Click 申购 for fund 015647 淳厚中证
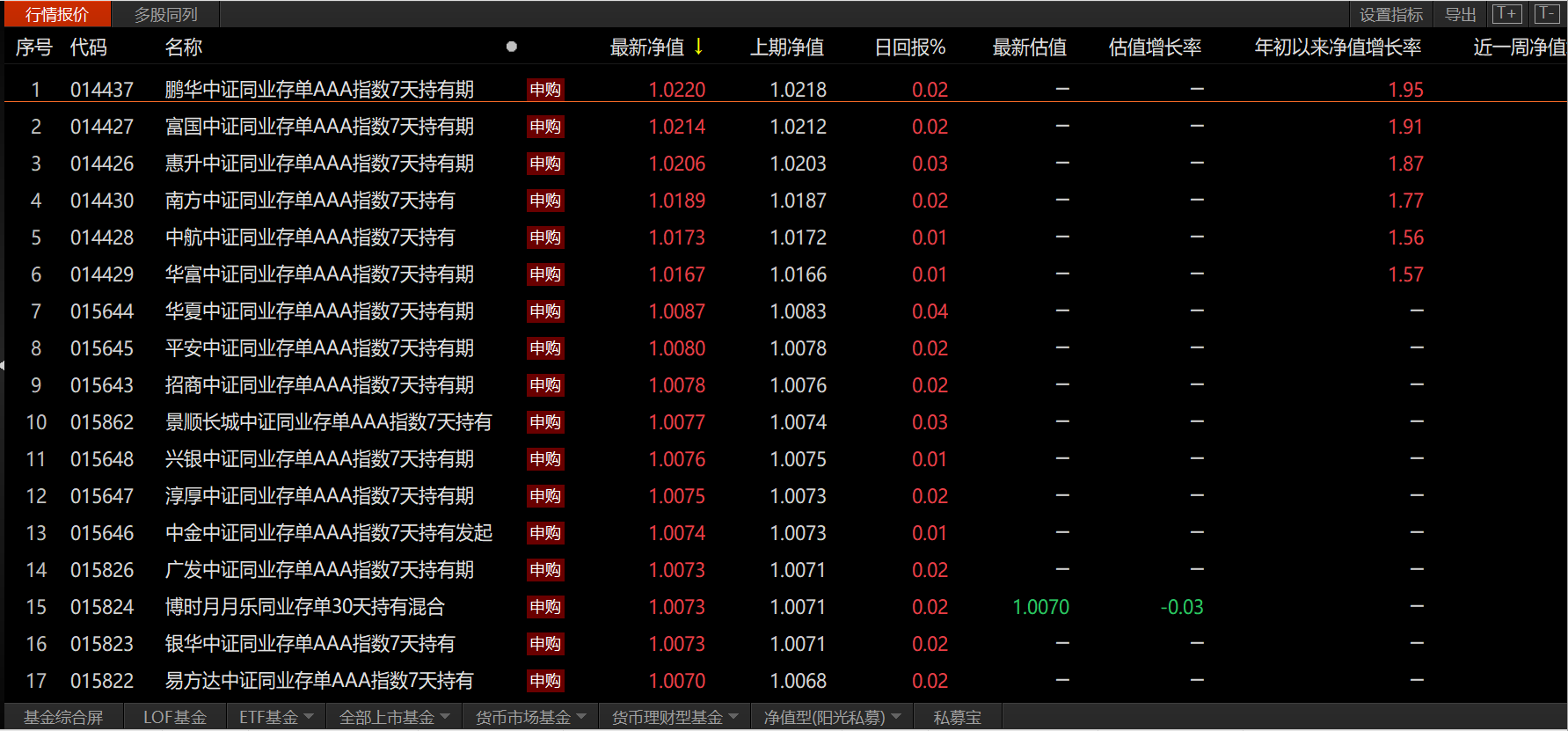 point(545,496)
